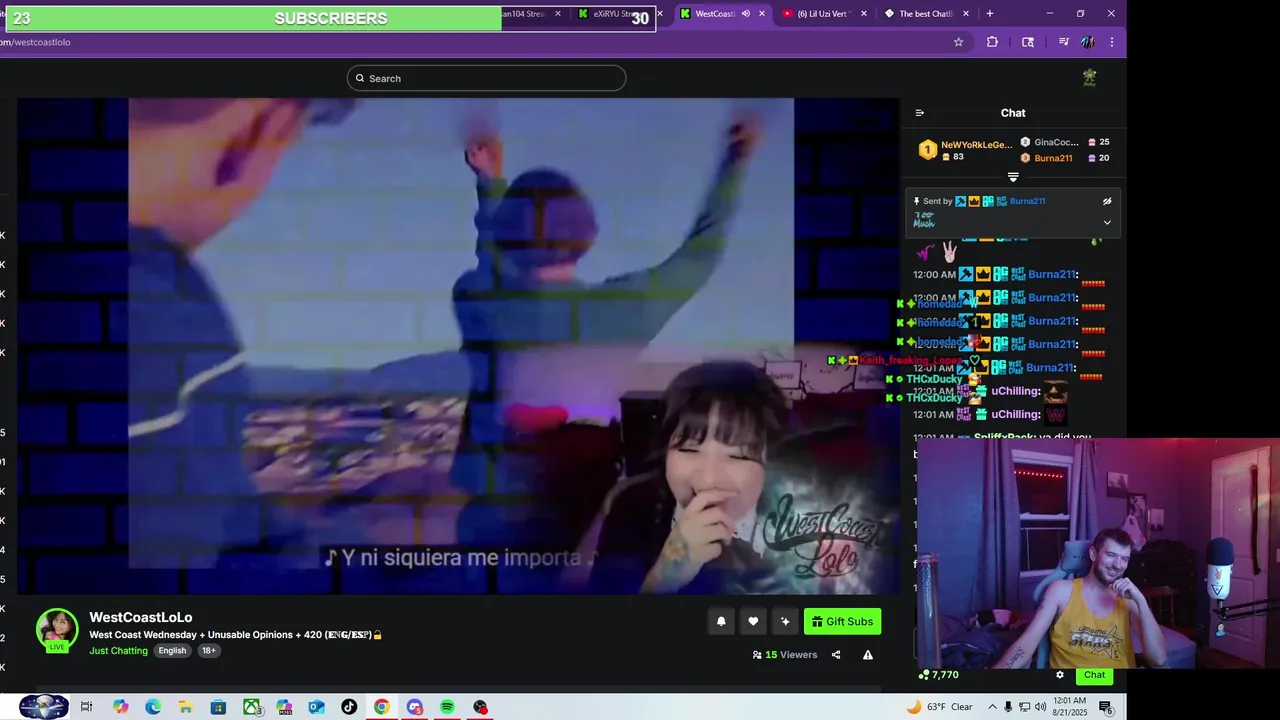
Task: Click the Chrome Google Lens search icon
Action: [1028, 42]
